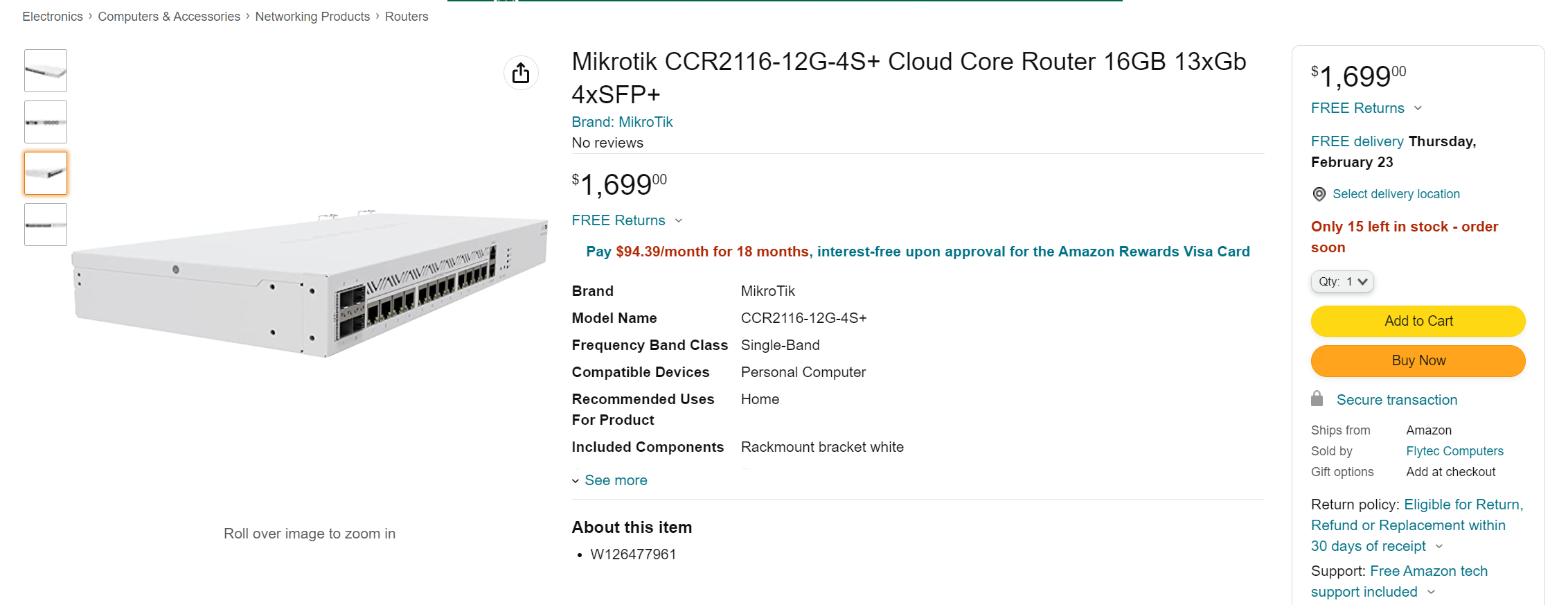Open the Brand: MikroTik link
Screen dimensions: 1568x605
(622, 122)
